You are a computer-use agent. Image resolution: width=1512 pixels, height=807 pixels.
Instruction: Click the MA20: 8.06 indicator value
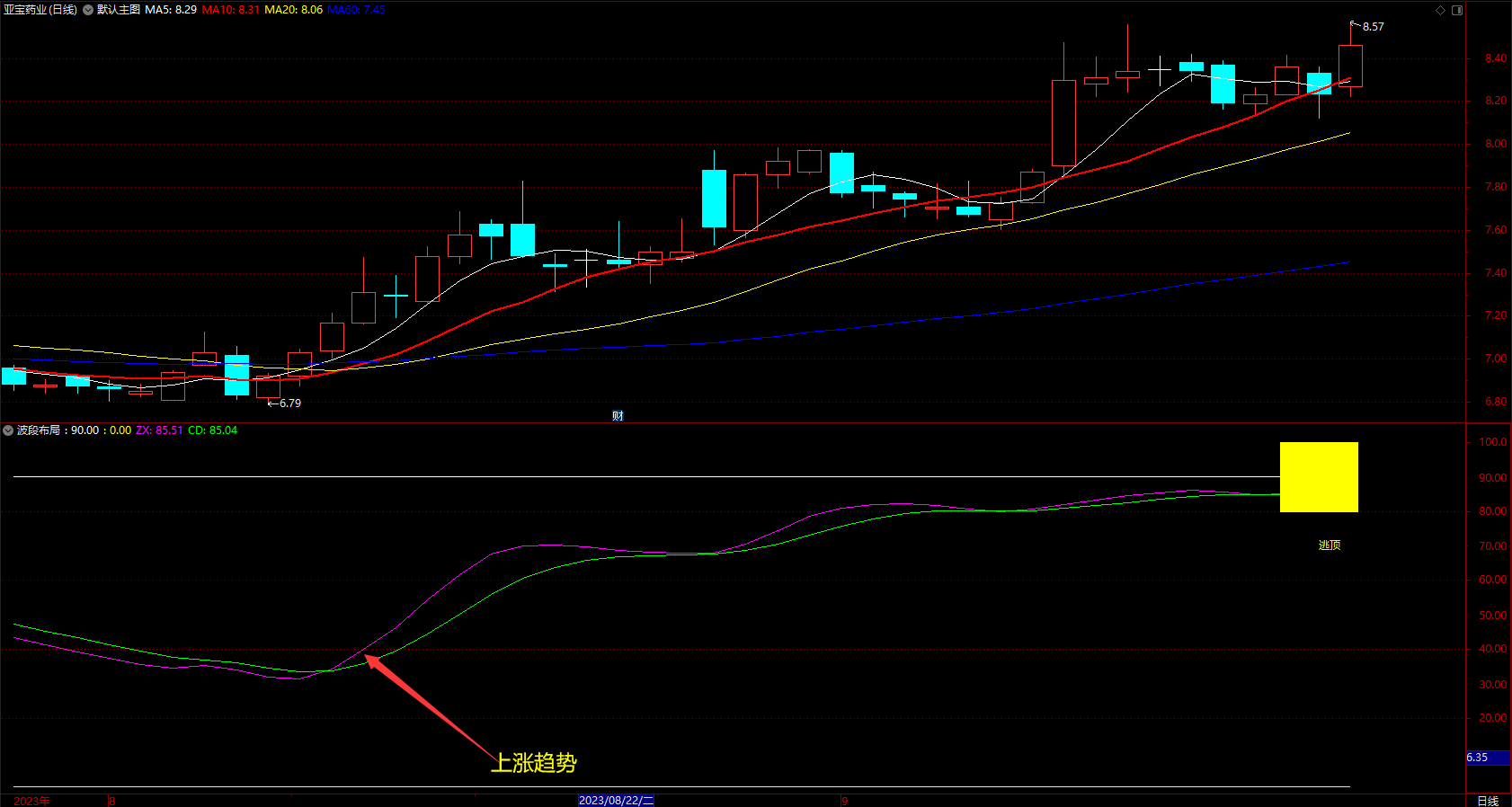pos(293,10)
